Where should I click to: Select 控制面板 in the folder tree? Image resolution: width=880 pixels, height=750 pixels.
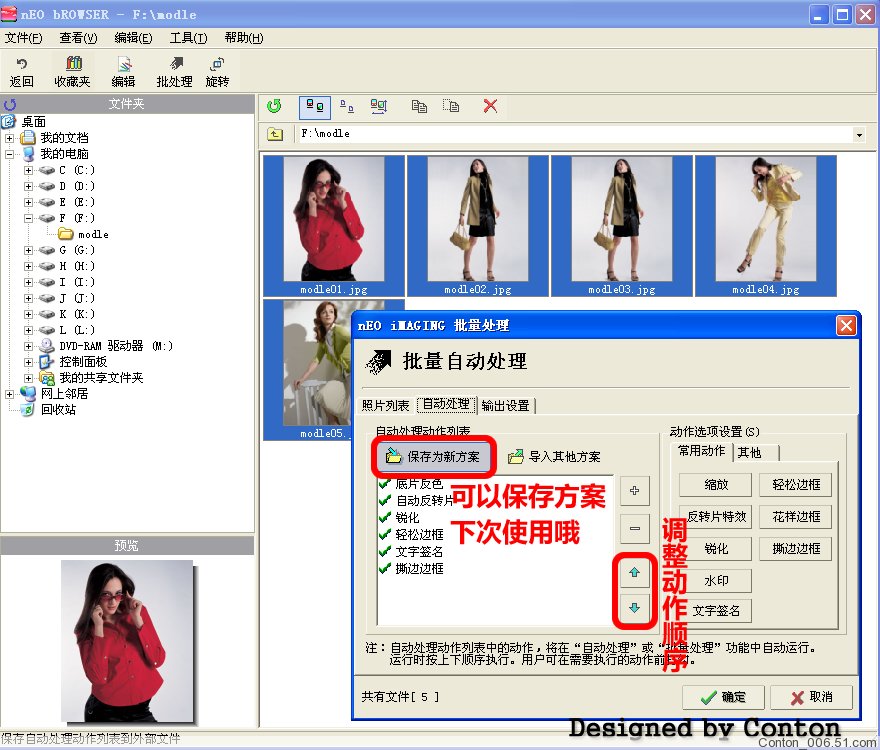72,362
